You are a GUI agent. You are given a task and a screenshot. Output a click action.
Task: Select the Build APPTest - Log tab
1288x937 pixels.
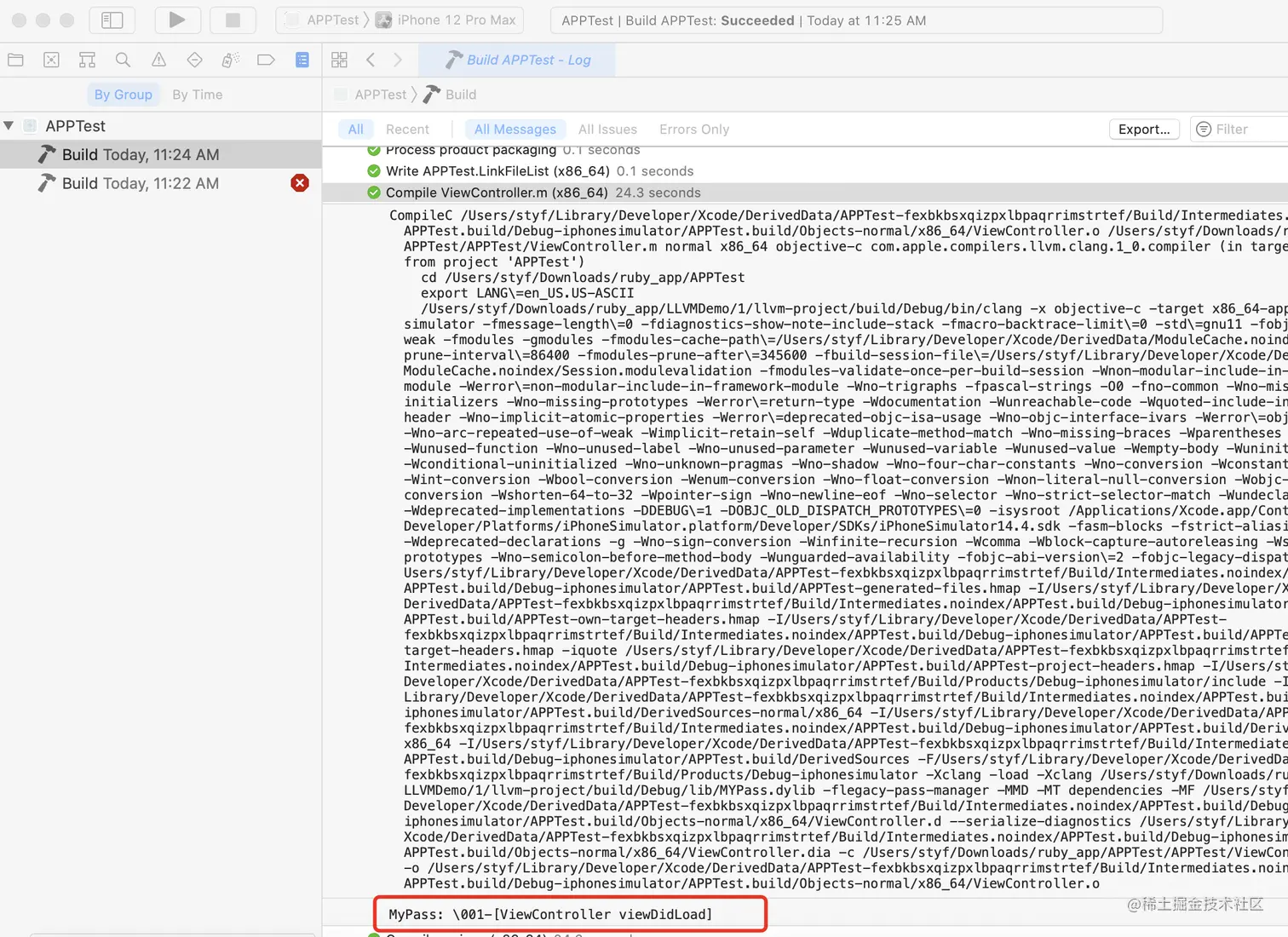click(x=518, y=60)
